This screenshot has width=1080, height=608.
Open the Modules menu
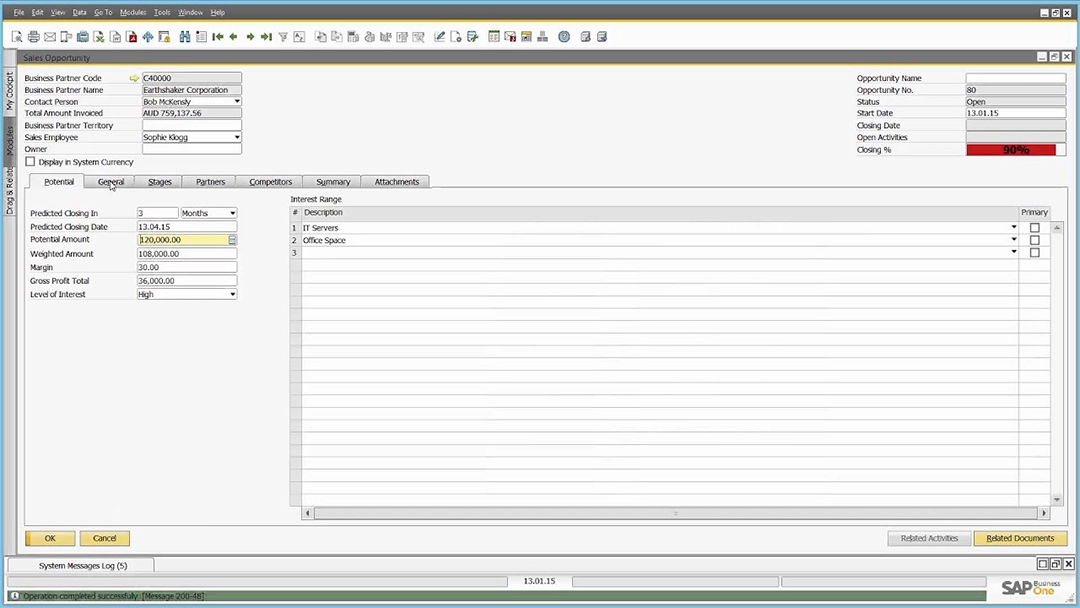[132, 12]
